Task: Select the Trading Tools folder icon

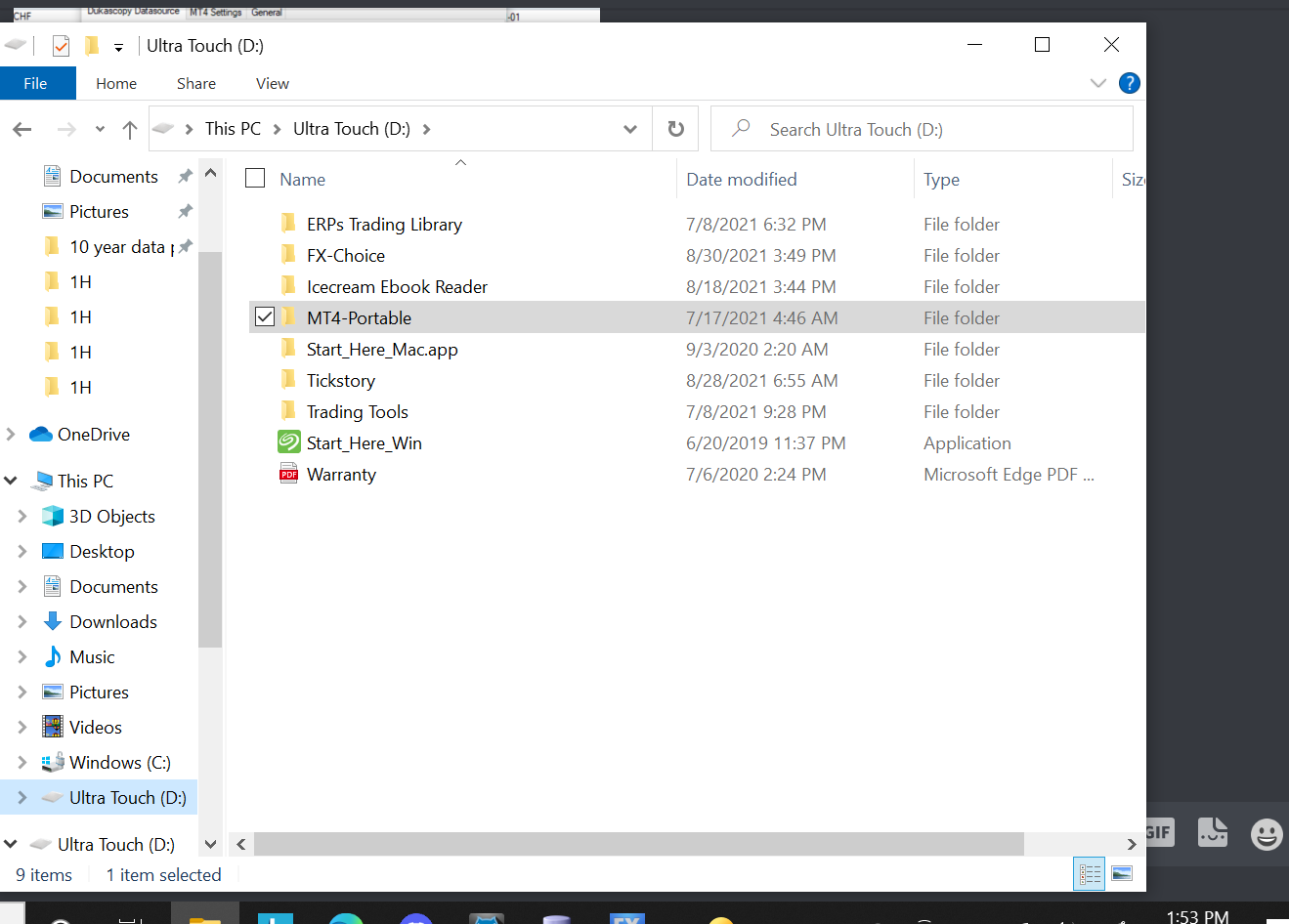Action: click(288, 411)
